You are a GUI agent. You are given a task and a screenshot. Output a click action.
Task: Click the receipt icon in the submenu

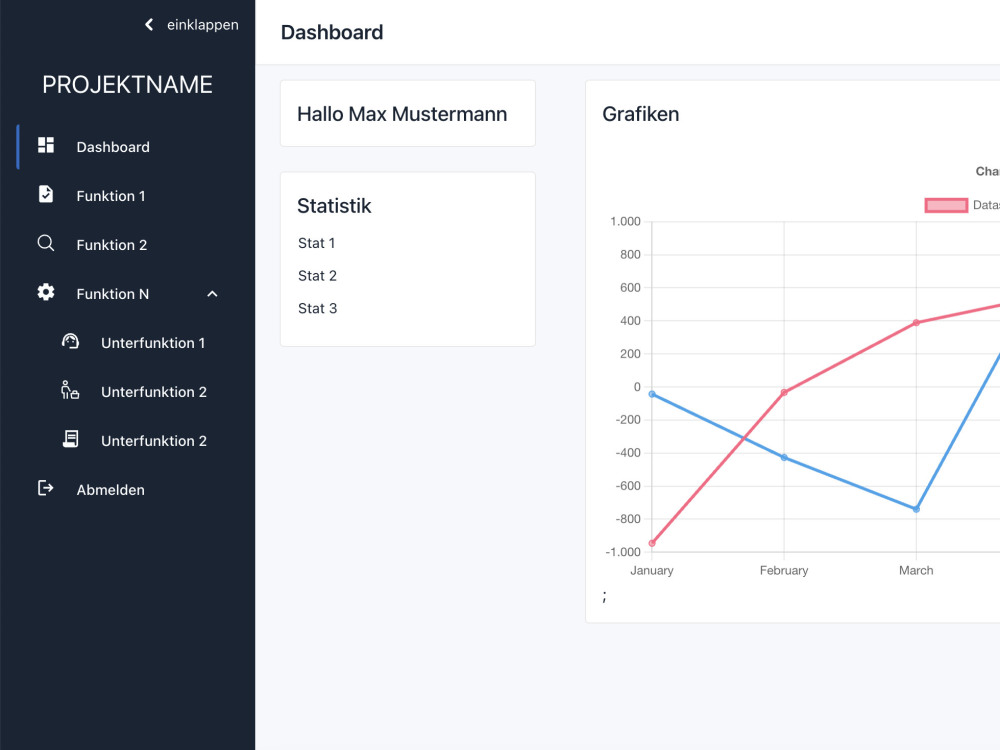pos(71,439)
